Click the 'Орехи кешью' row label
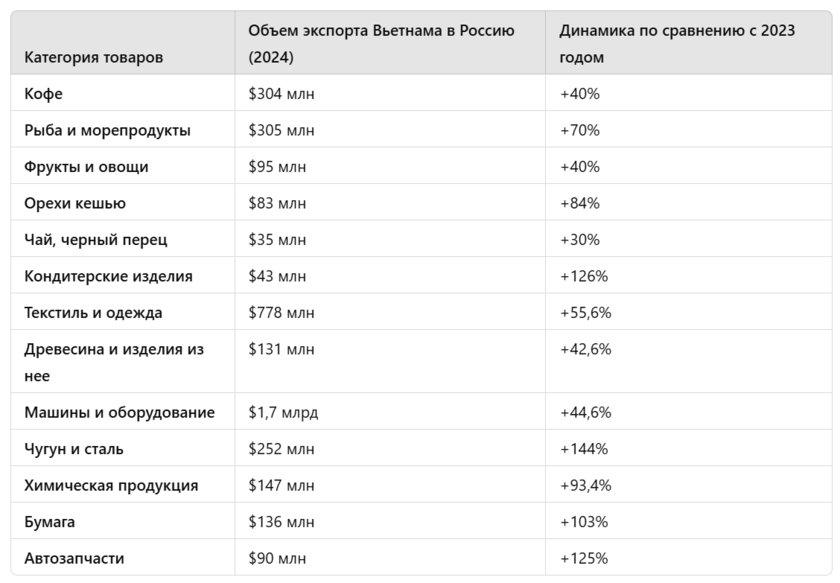840x583 pixels. pyautogui.click(x=75, y=203)
